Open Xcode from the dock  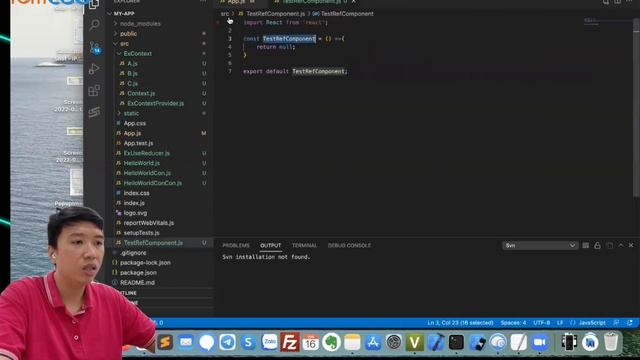[436, 342]
